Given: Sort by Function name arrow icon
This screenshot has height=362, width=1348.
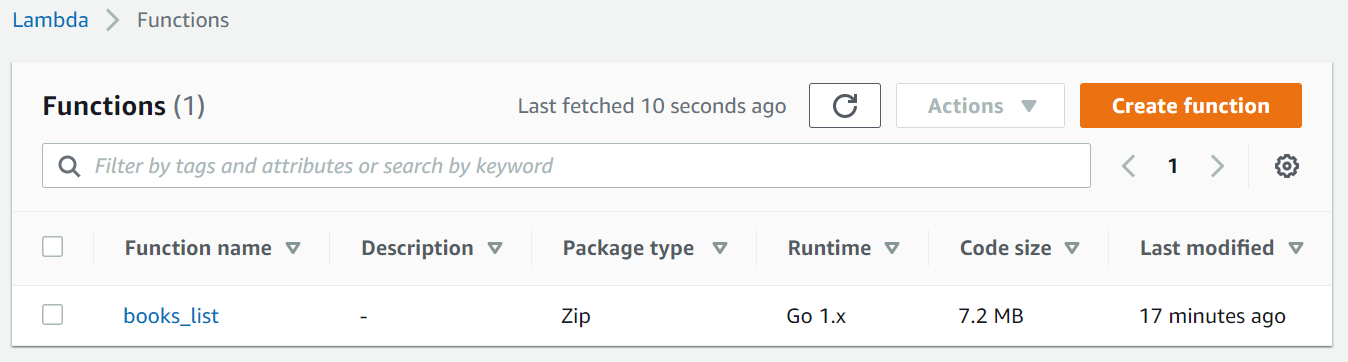Looking at the screenshot, I should click(x=293, y=248).
